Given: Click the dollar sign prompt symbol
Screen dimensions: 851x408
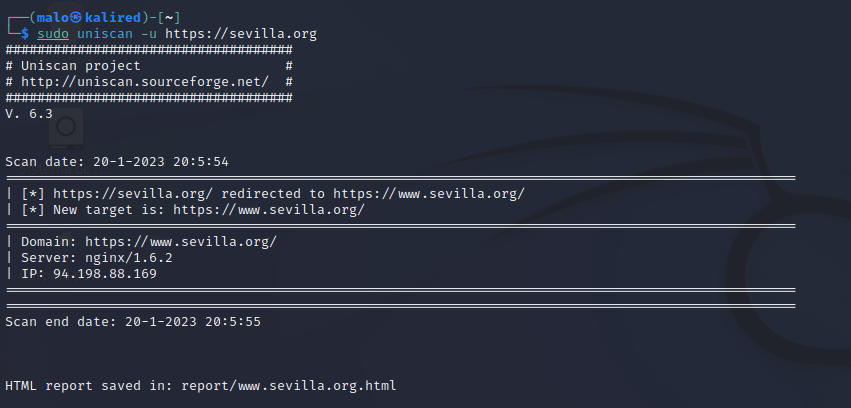Looking at the screenshot, I should 25,33.
